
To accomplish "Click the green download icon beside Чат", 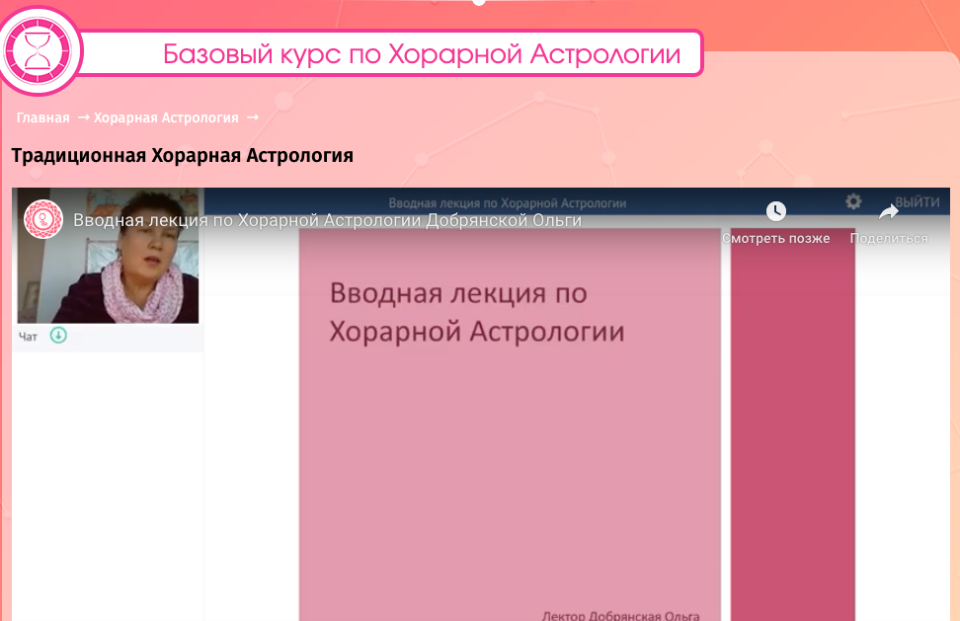I will click(58, 336).
